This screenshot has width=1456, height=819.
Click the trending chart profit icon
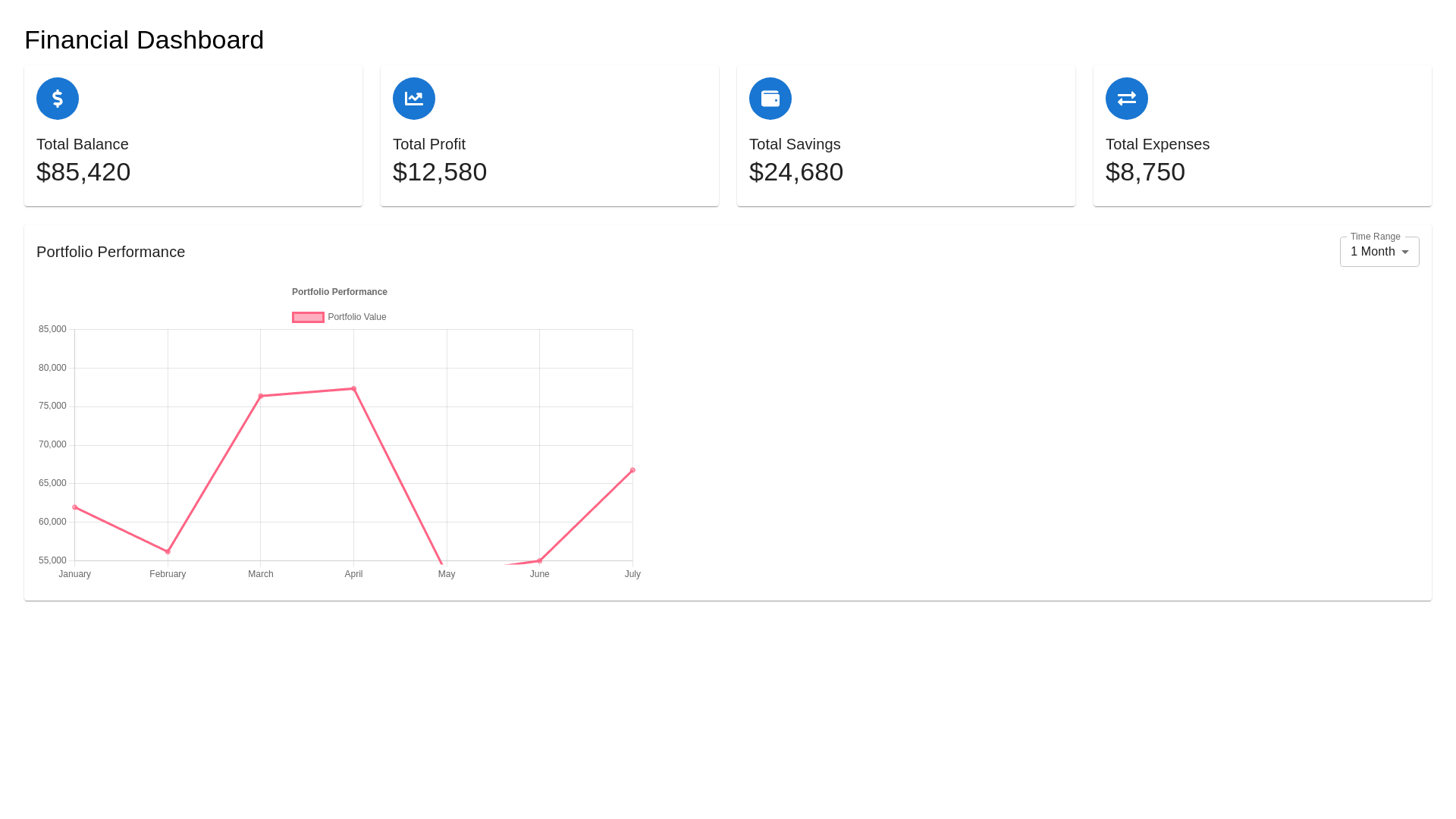414,99
